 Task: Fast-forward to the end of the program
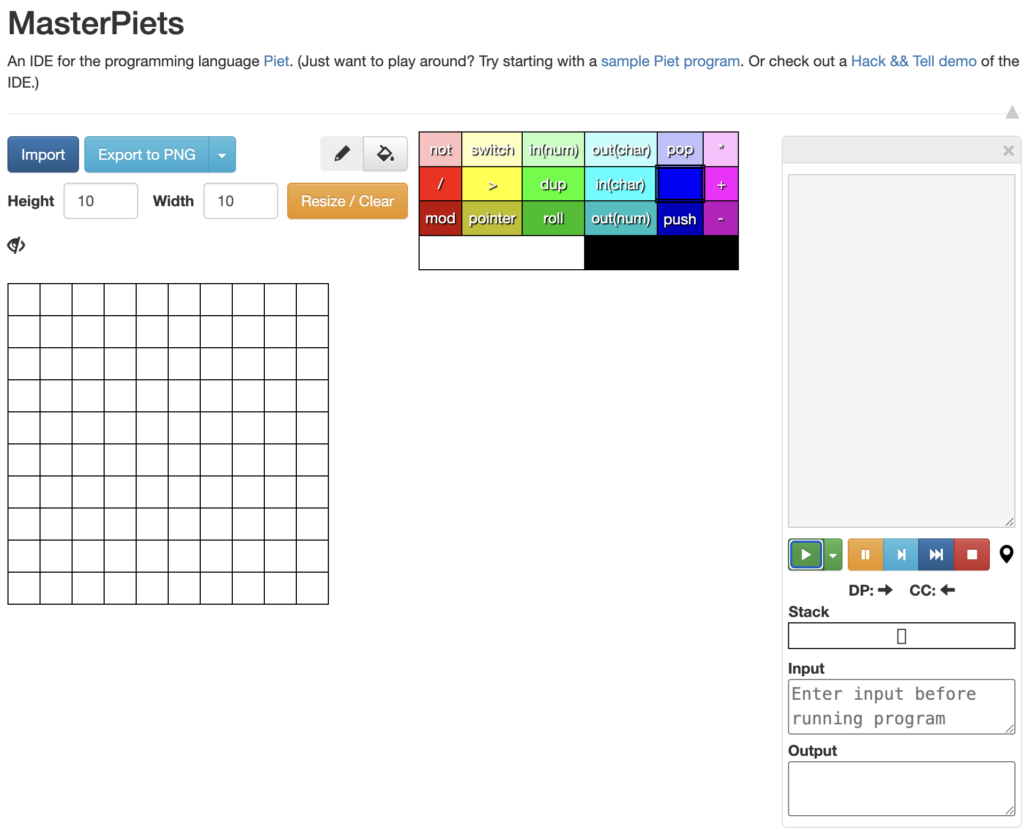pyautogui.click(x=936, y=554)
